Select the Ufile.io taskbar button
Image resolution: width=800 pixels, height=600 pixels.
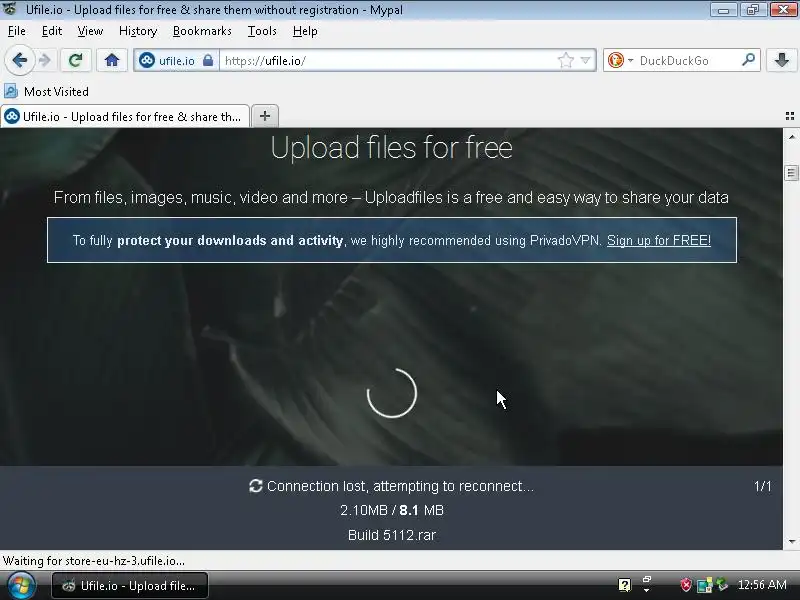130,586
